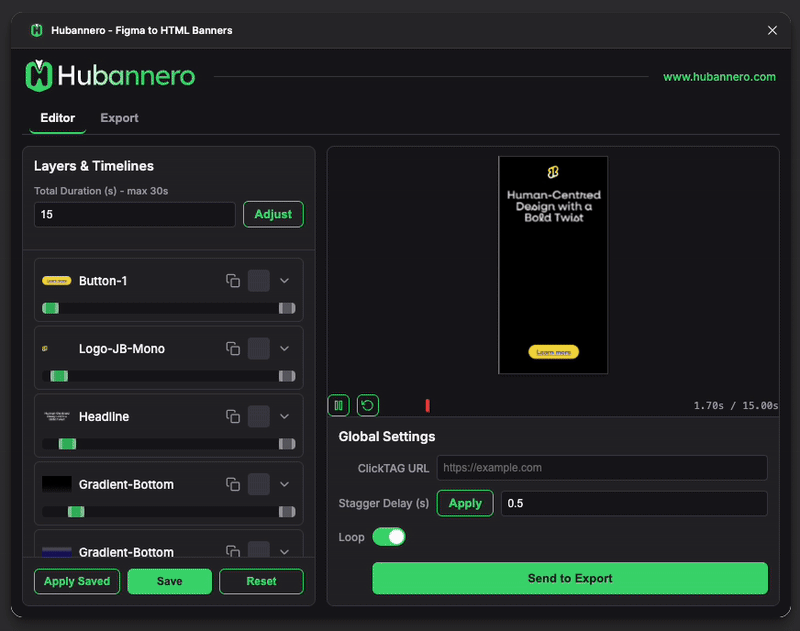Click the banner headline text in preview
Screen dimensions: 800x631
(x=554, y=206)
